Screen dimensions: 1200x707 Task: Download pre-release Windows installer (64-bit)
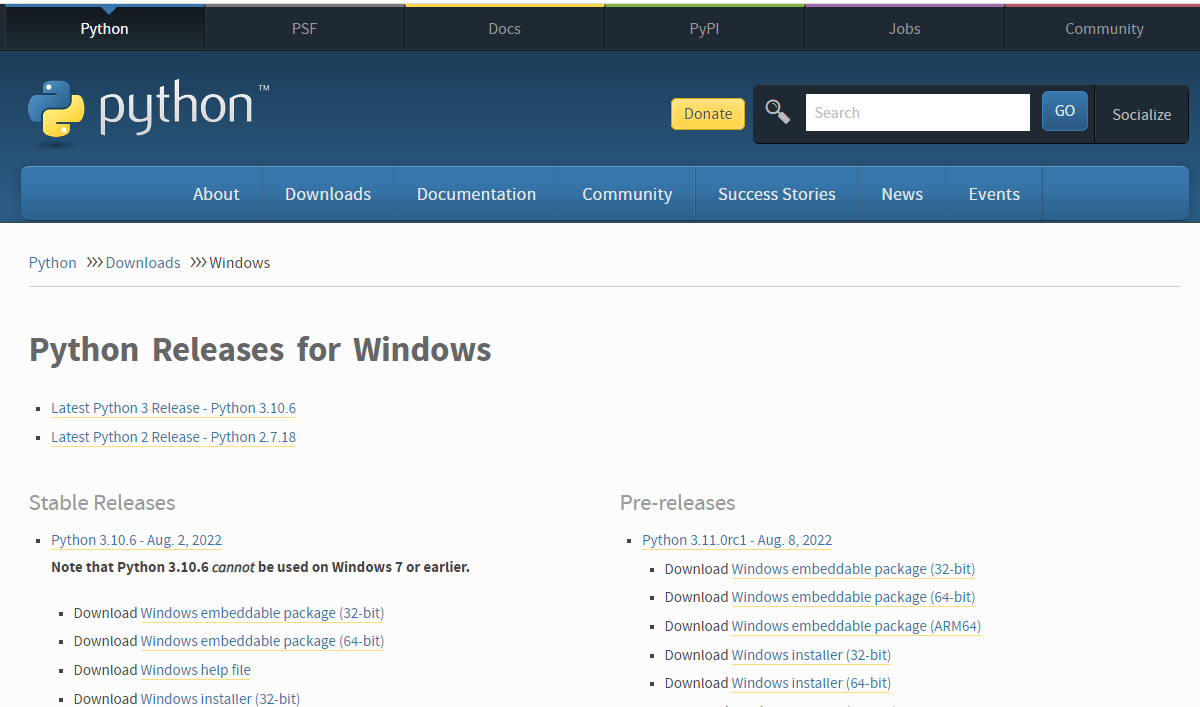click(x=811, y=683)
